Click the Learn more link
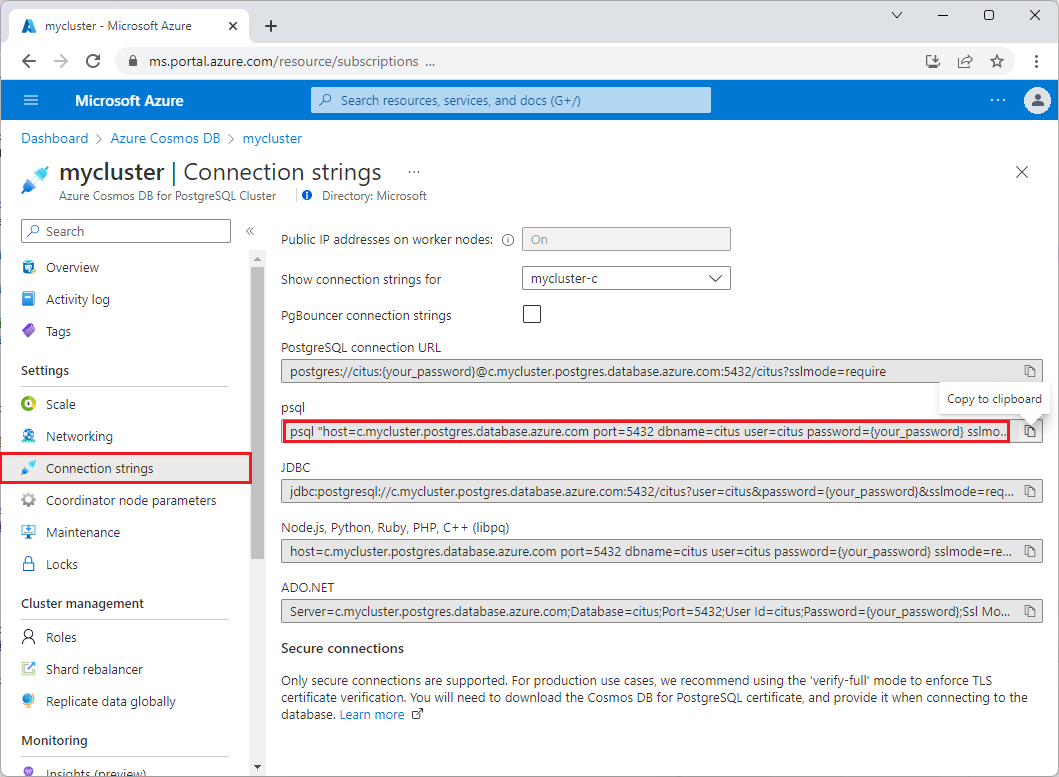 point(372,714)
